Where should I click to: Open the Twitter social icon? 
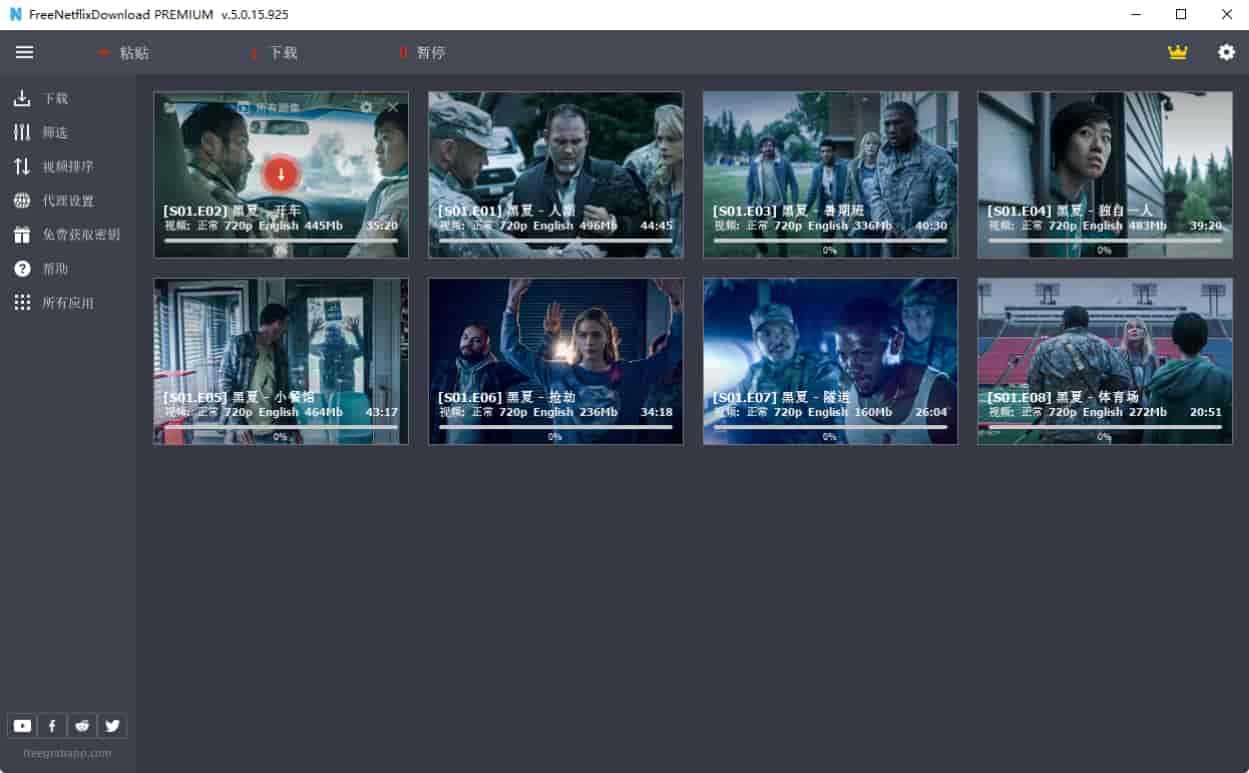[113, 726]
